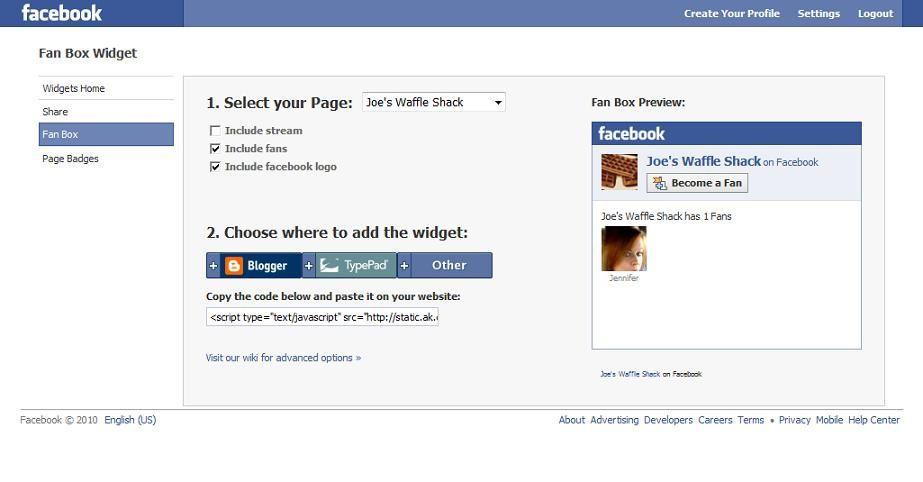Uncheck the Include facebook logo checkbox
The image size is (923, 482).
coord(215,167)
